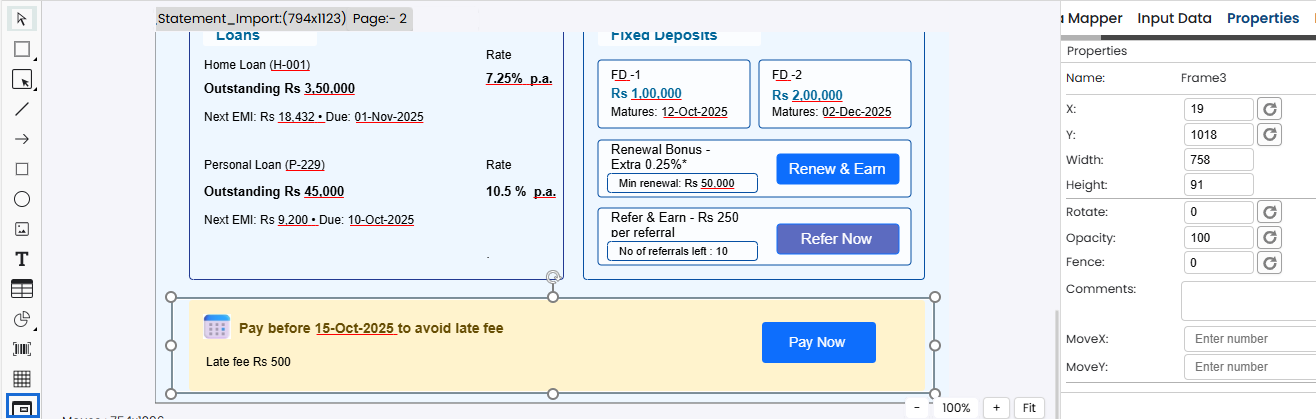Pick the circle shape tool
Viewport: 1316px width, 419px height.
22,199
